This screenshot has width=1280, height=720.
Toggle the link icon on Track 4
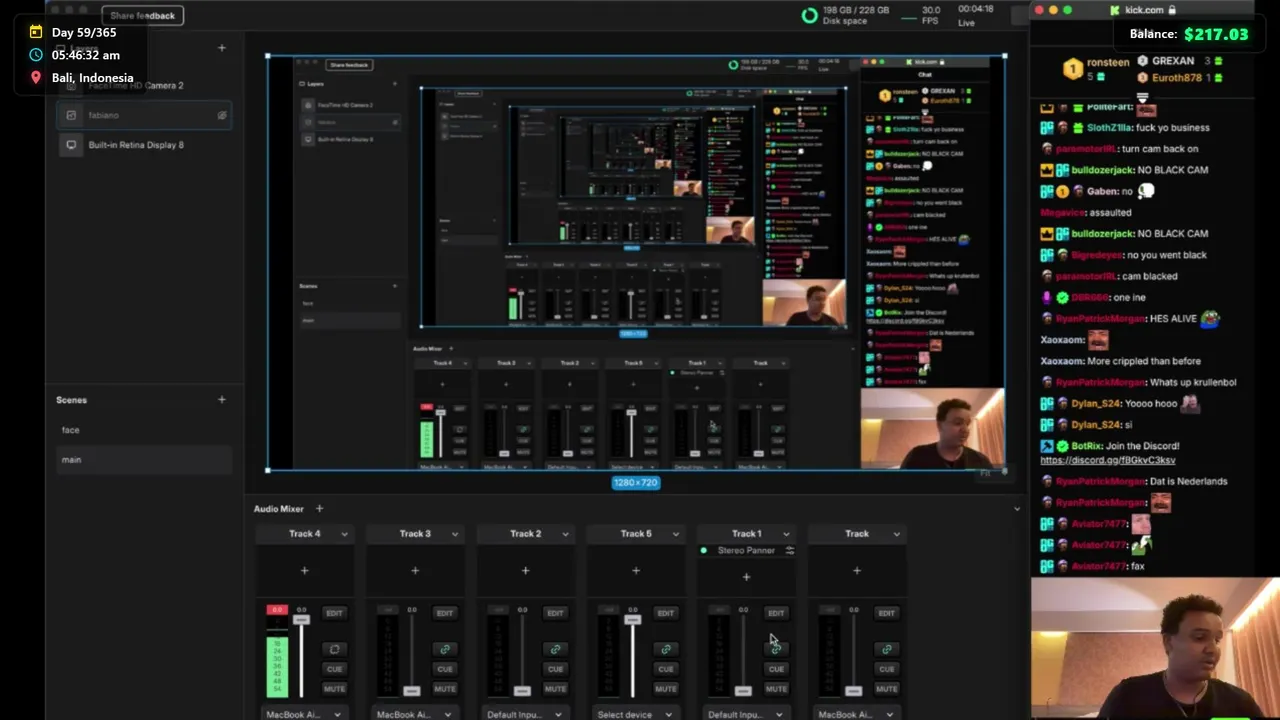334,649
